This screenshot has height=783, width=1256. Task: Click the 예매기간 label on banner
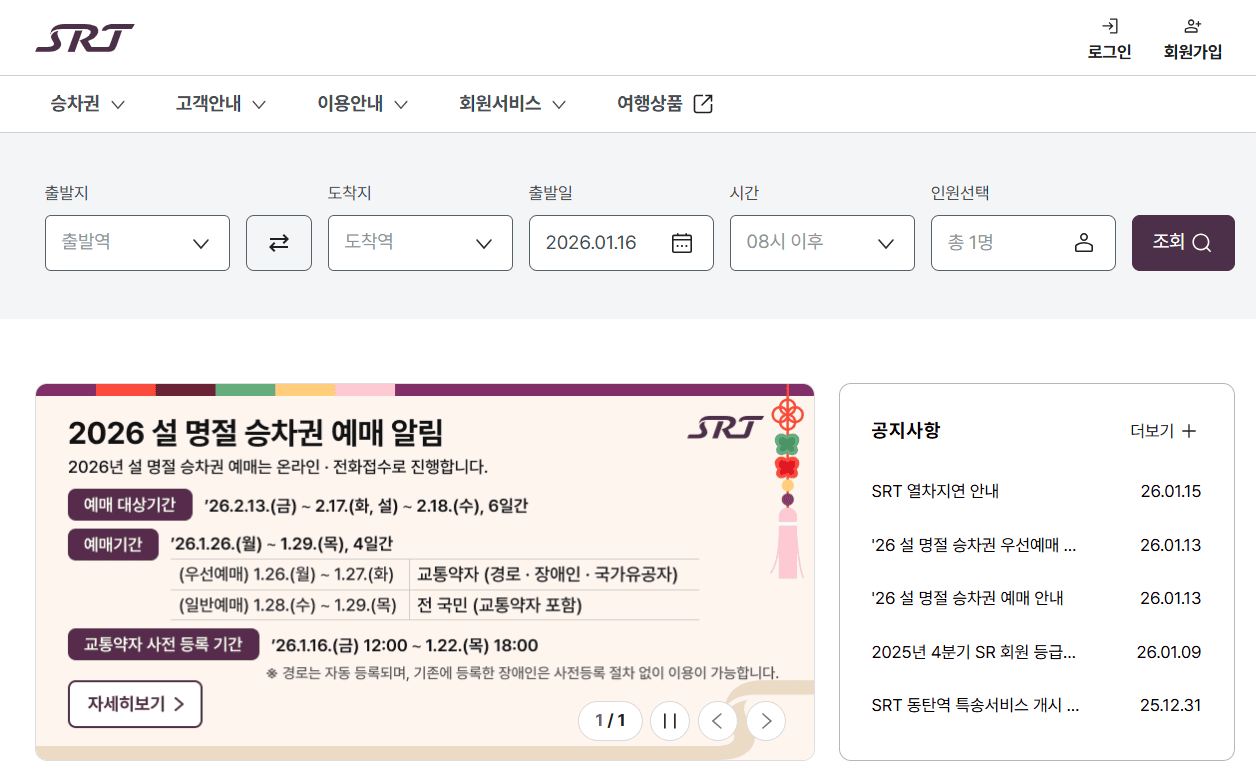click(x=113, y=545)
